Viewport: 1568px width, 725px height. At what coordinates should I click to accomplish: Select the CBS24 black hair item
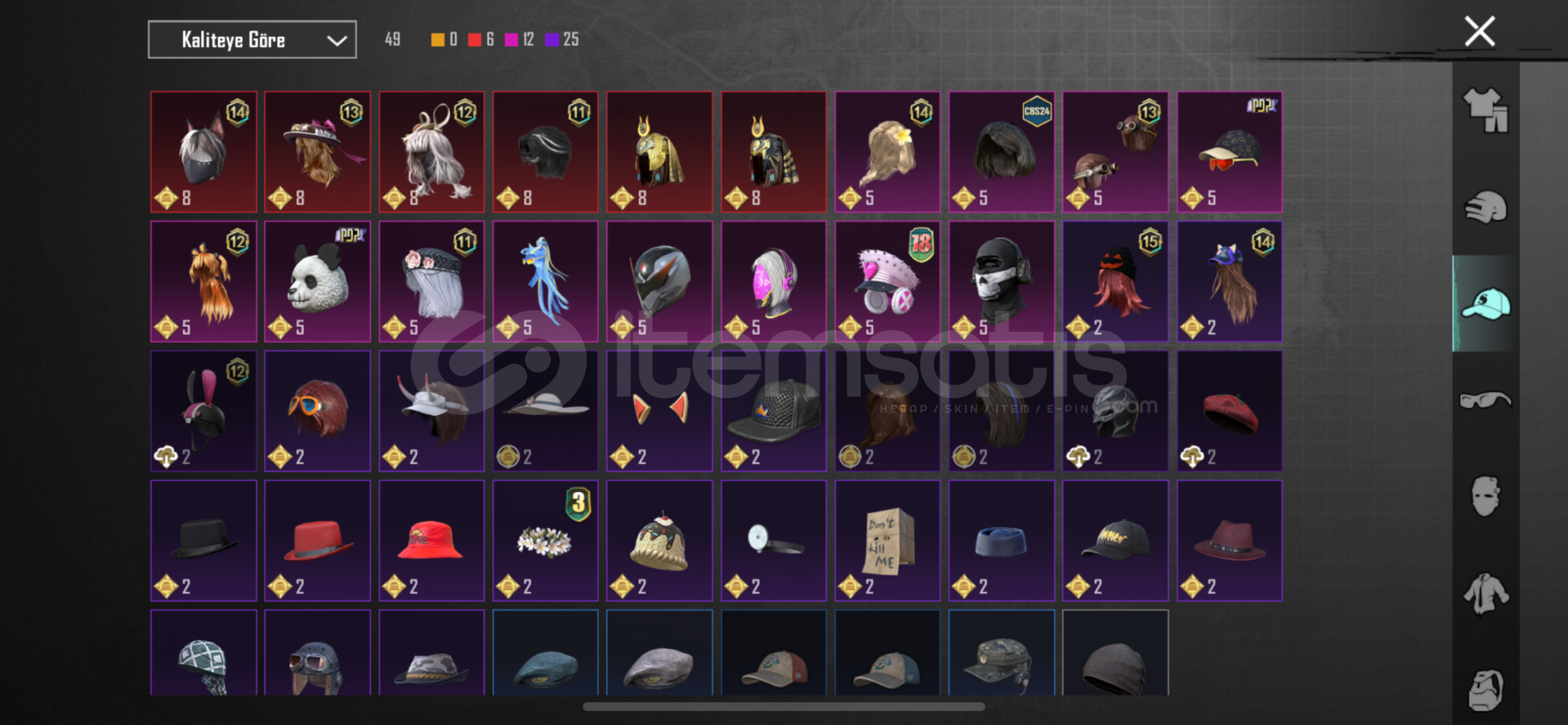[1001, 152]
